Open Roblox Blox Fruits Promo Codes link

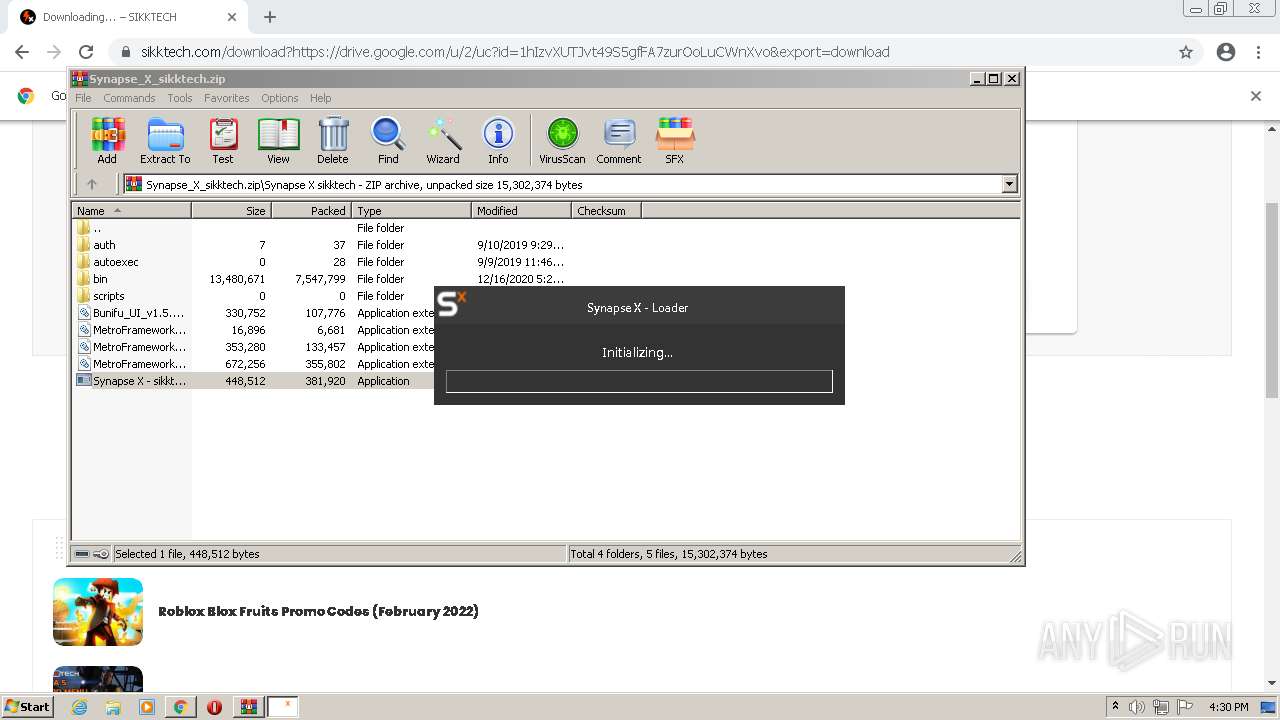[318, 611]
